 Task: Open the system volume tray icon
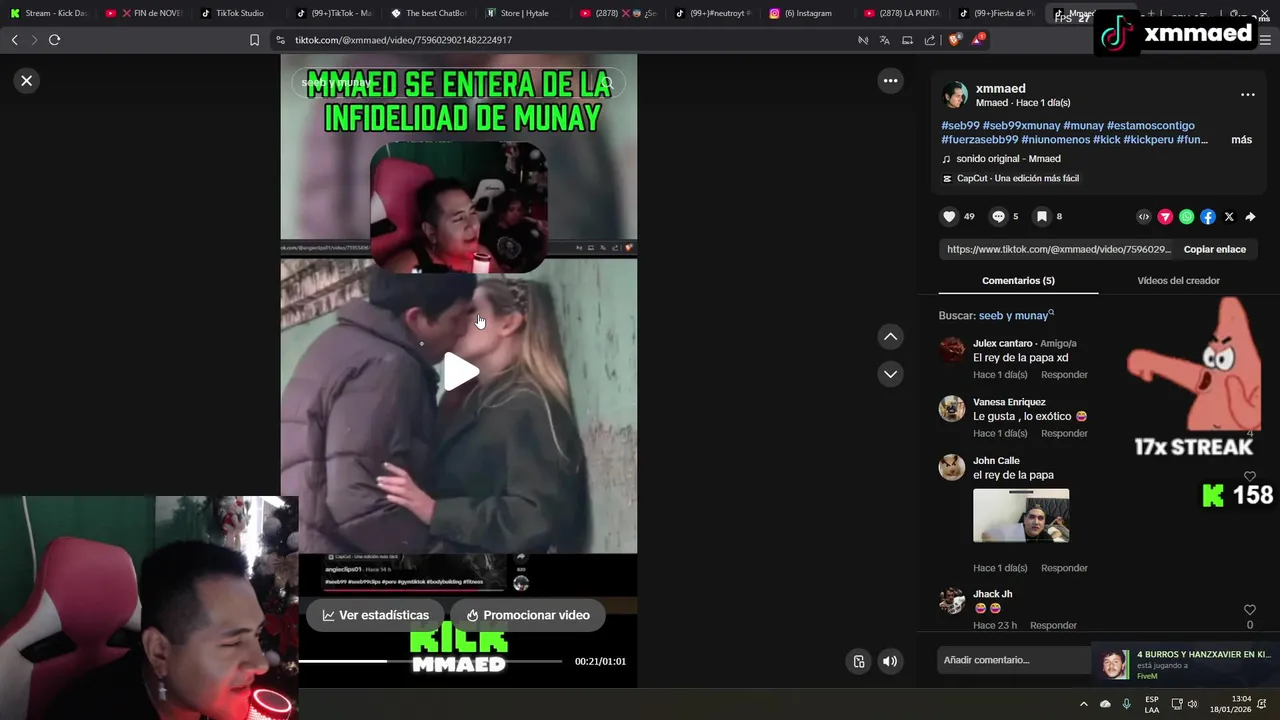coord(1192,704)
